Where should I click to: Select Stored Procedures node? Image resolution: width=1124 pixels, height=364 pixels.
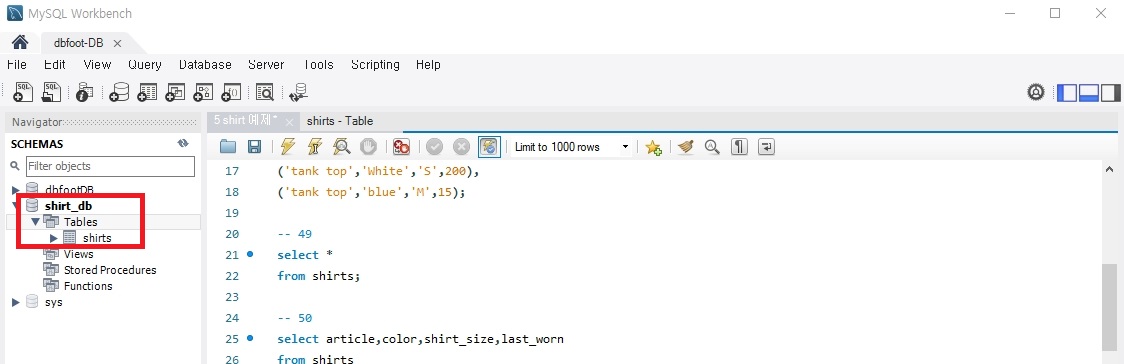click(110, 270)
